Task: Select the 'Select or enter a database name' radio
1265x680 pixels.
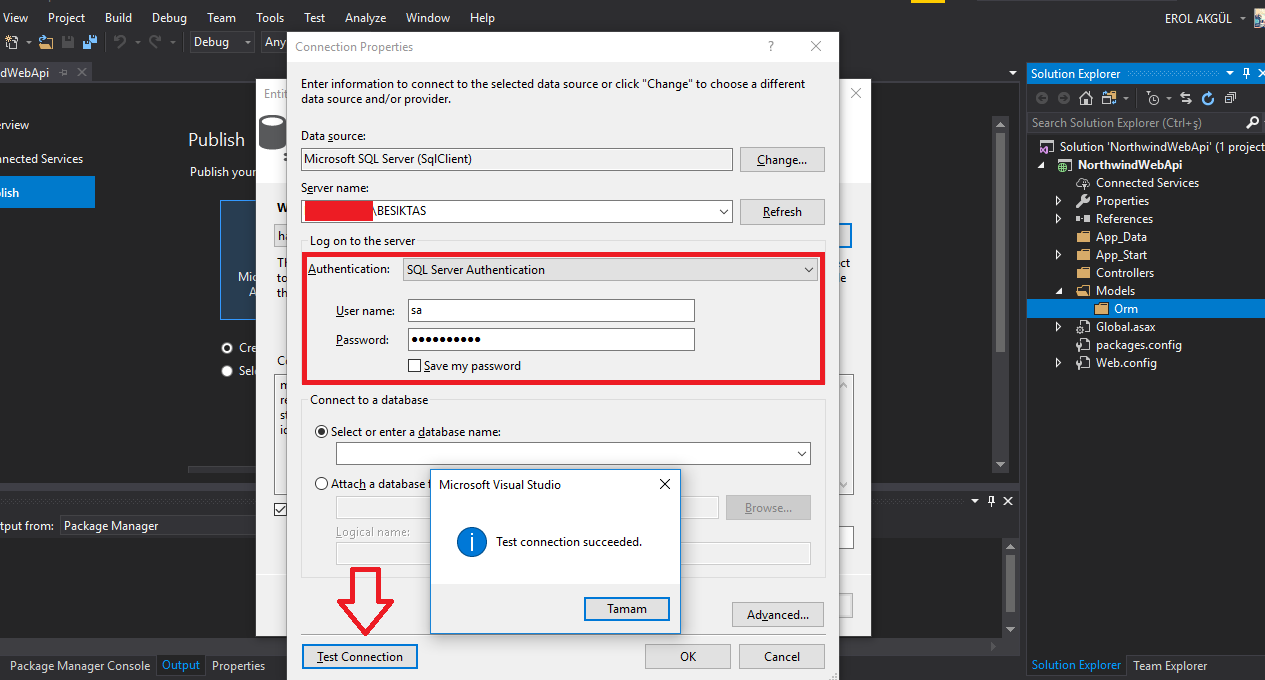Action: tap(321, 432)
